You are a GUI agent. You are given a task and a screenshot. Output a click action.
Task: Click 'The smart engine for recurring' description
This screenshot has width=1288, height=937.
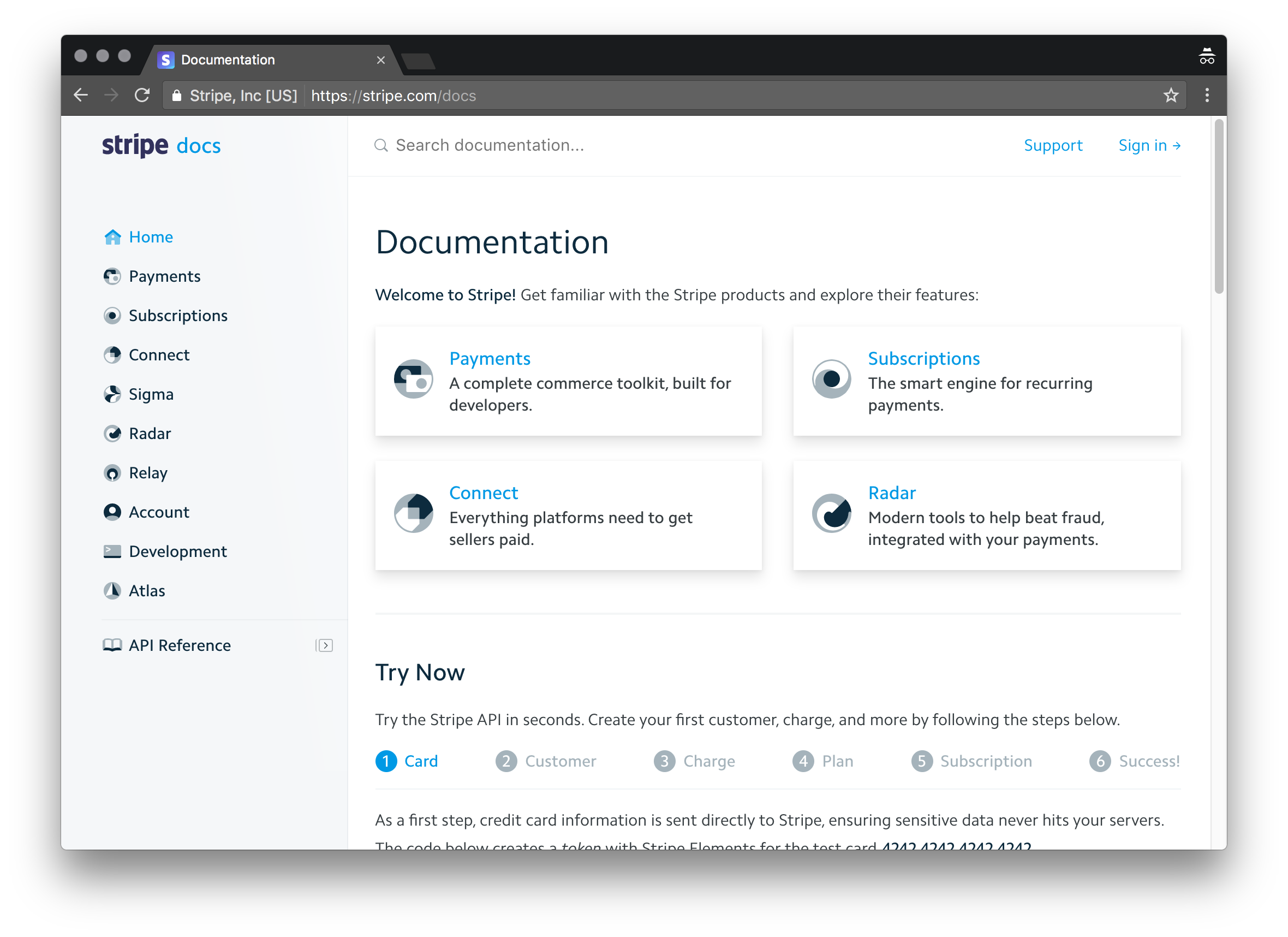coord(980,394)
